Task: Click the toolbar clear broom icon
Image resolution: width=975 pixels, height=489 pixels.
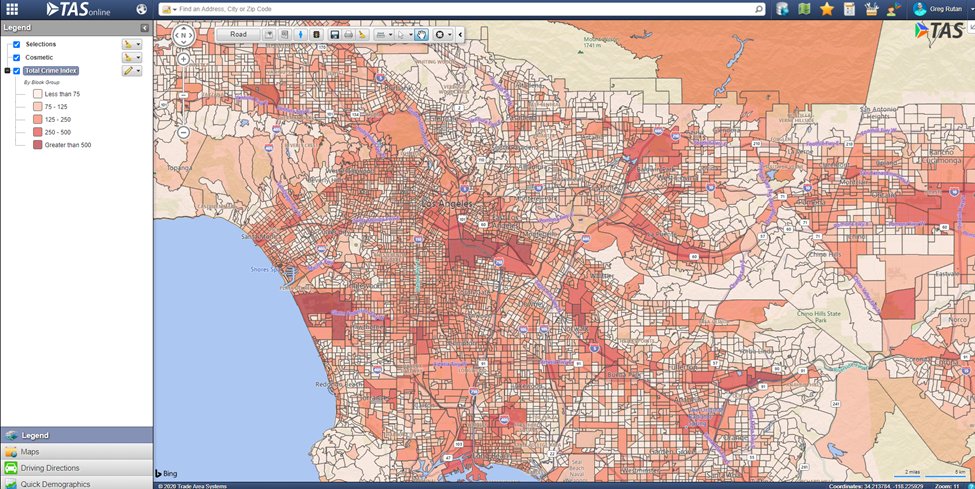Action: (363, 35)
